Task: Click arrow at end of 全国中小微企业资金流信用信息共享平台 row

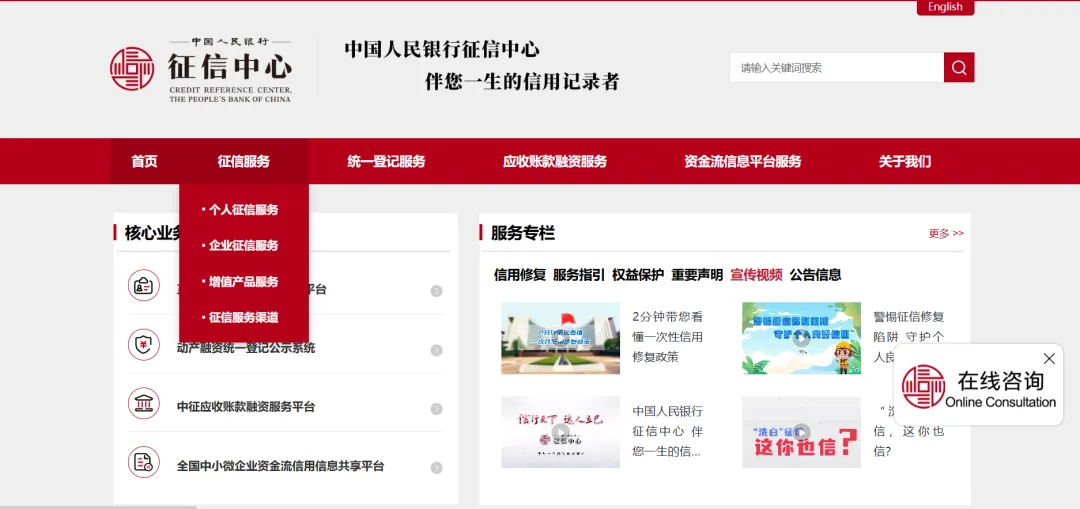Action: 436,468
